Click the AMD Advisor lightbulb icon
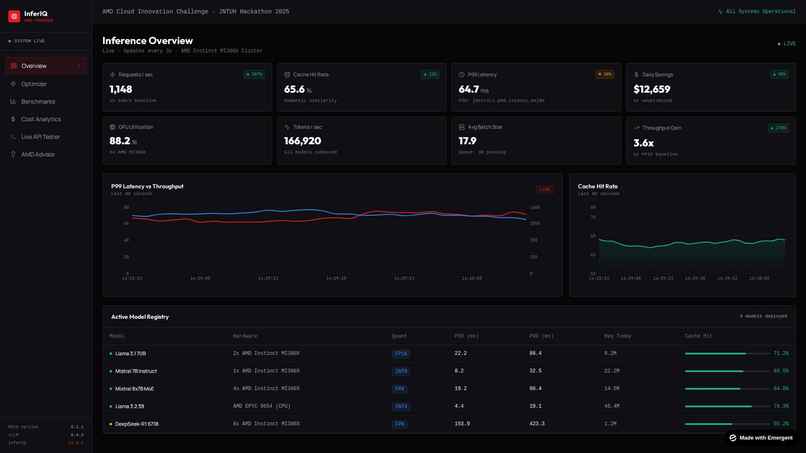The height and width of the screenshot is (453, 806). pos(13,154)
